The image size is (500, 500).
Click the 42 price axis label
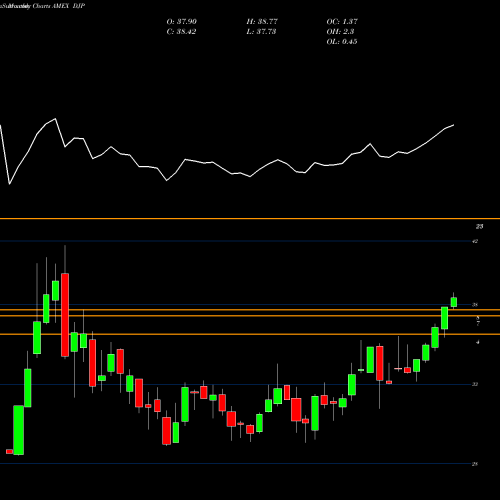475,241
